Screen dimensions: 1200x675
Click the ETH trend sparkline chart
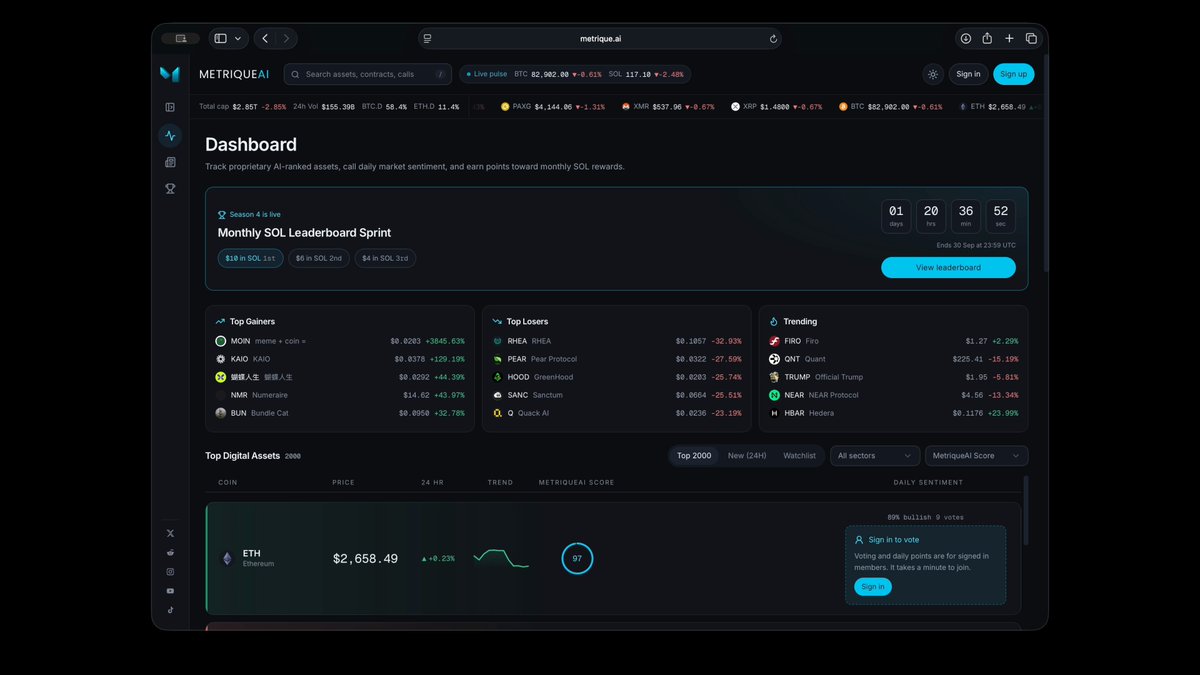pyautogui.click(x=501, y=558)
